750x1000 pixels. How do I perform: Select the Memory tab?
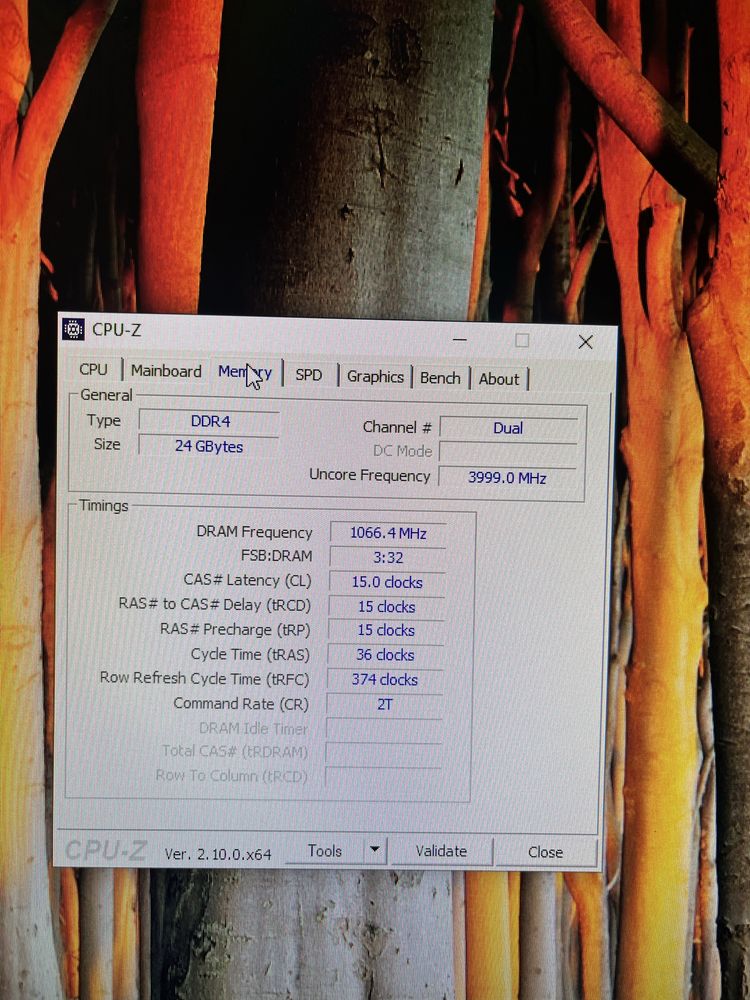[246, 372]
